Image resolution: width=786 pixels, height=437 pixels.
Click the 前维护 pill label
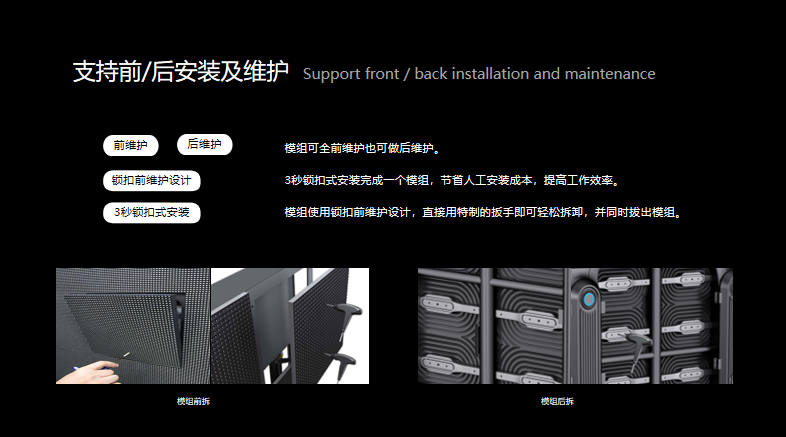click(130, 145)
